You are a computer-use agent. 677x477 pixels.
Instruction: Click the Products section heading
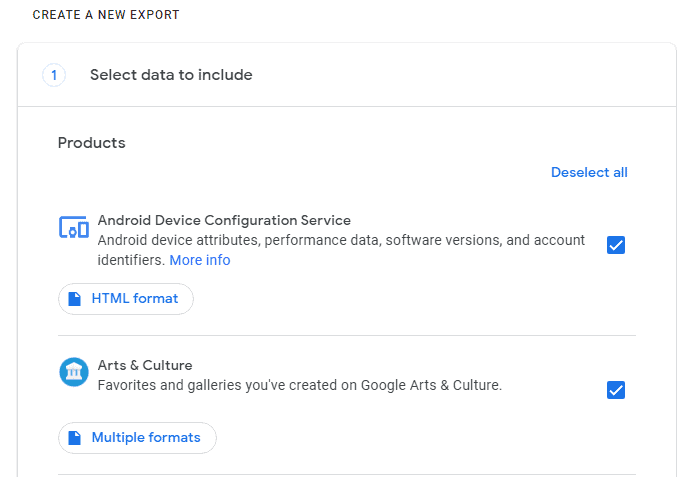(x=92, y=143)
